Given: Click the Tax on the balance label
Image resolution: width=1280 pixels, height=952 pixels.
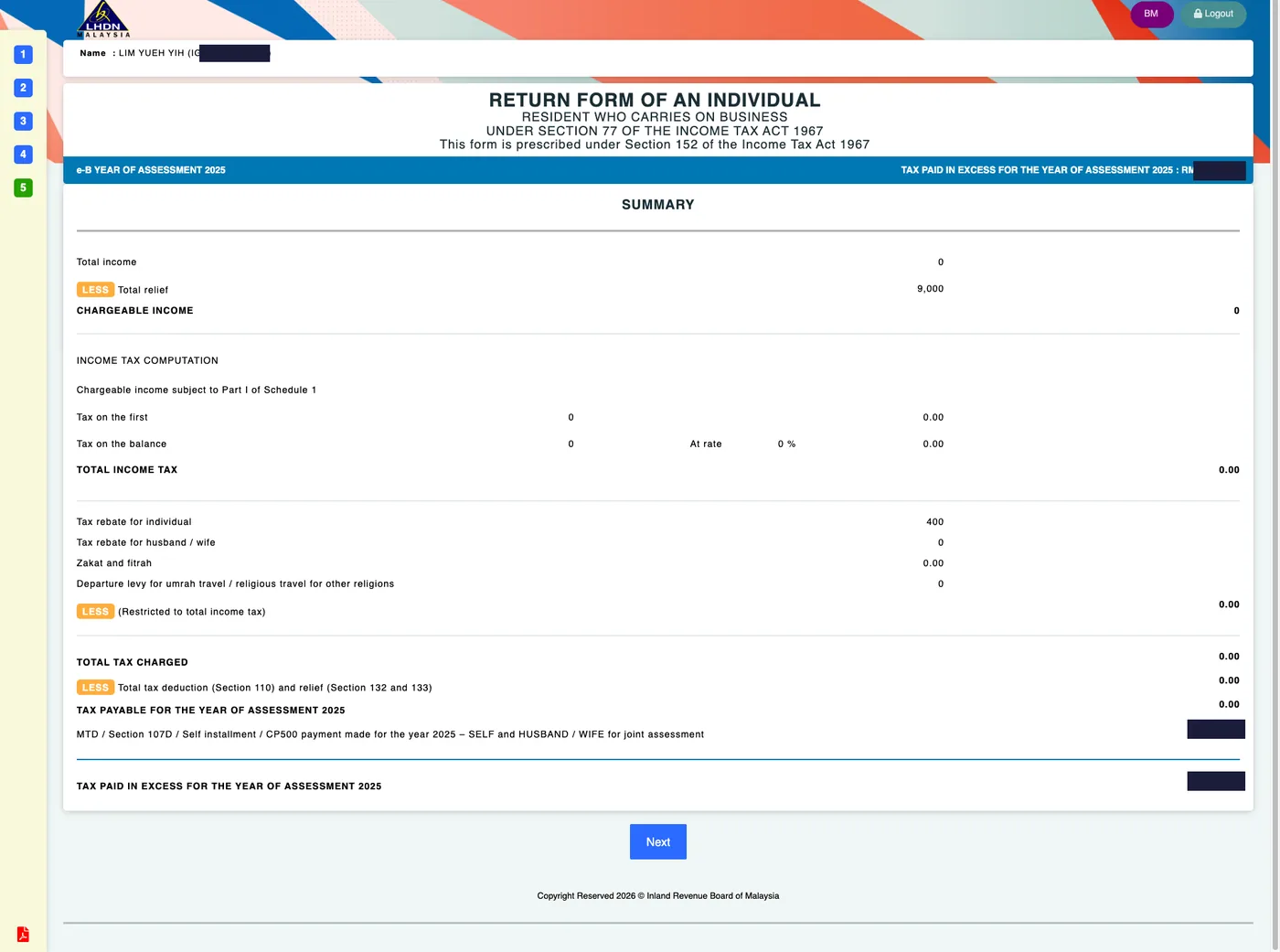Looking at the screenshot, I should click(122, 444).
